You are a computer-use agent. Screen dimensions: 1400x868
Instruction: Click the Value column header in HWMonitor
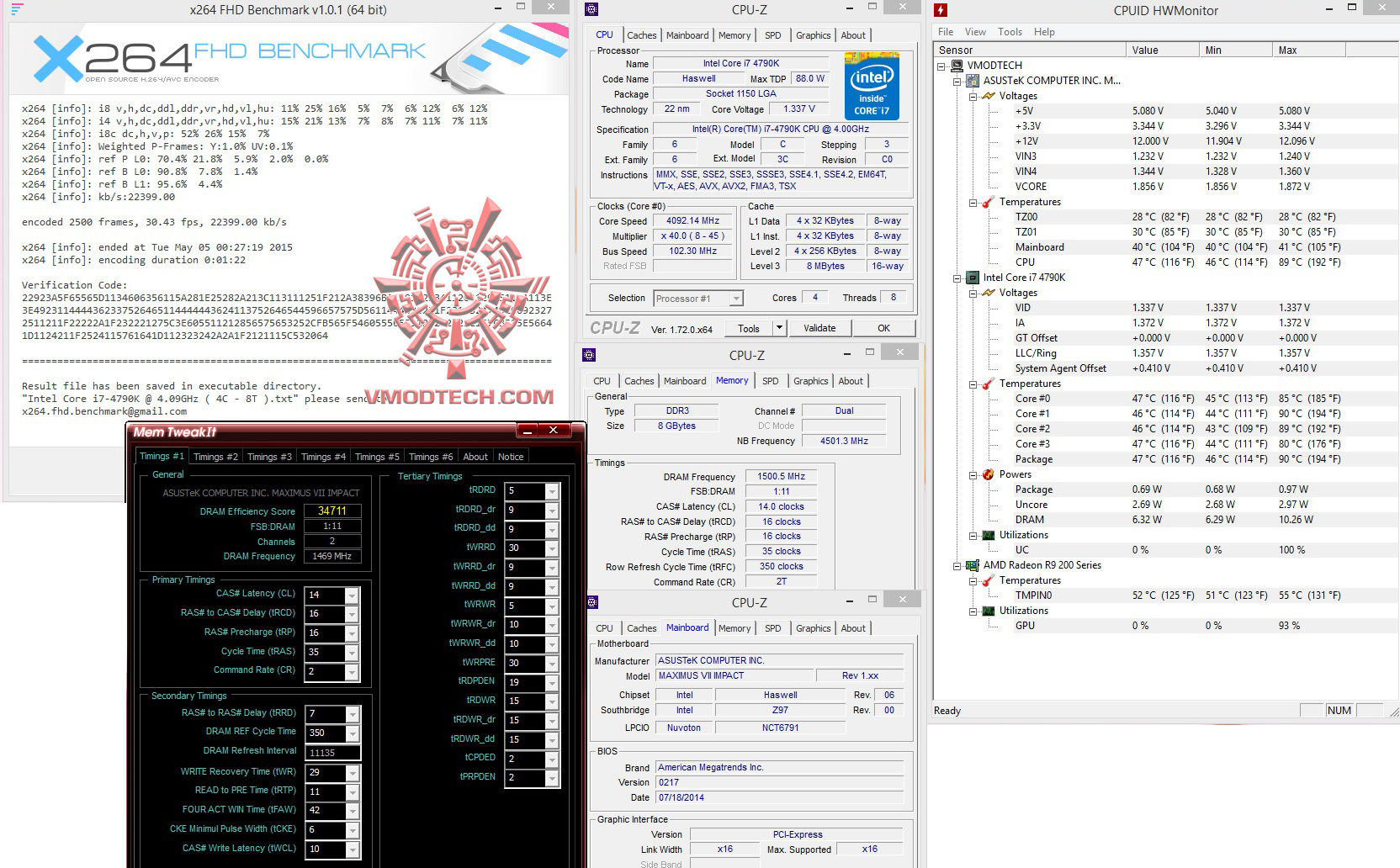1163,50
